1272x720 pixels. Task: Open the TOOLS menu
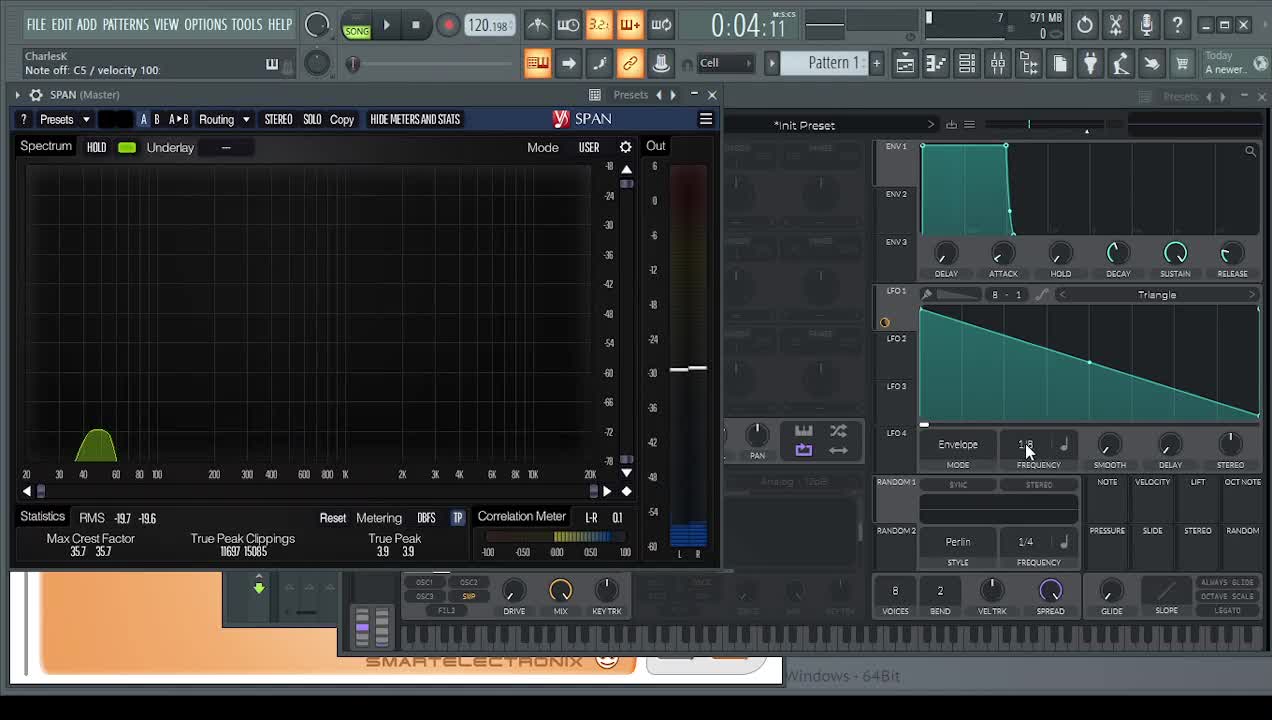pos(247,24)
